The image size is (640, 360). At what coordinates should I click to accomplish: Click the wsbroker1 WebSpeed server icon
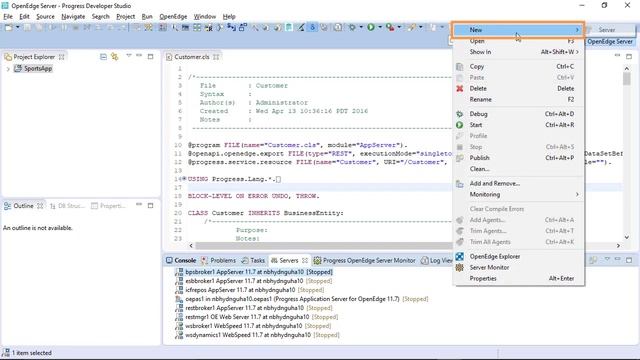[179, 326]
